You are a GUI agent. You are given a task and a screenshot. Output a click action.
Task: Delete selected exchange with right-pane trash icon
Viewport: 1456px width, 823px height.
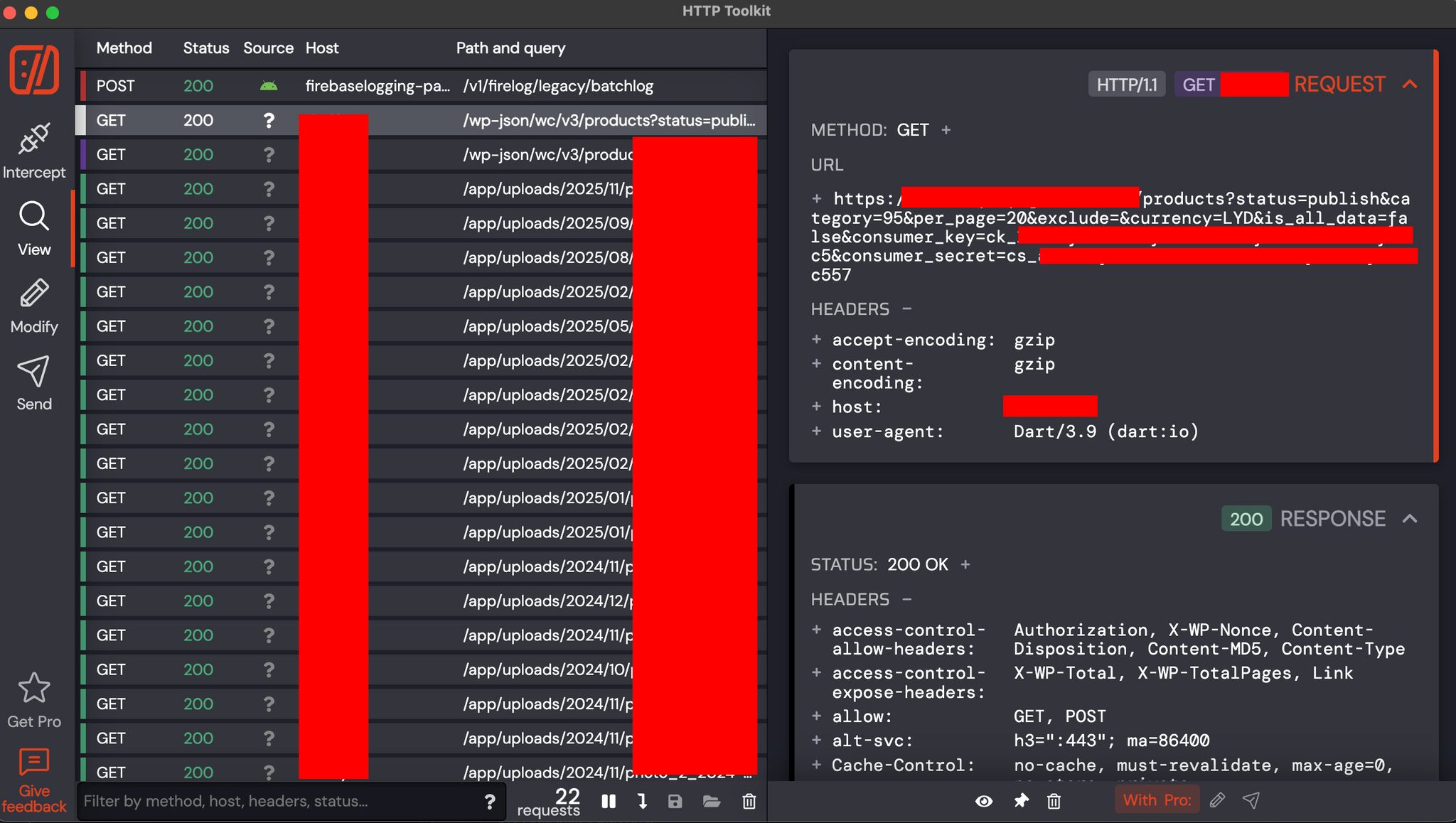pyautogui.click(x=1054, y=801)
